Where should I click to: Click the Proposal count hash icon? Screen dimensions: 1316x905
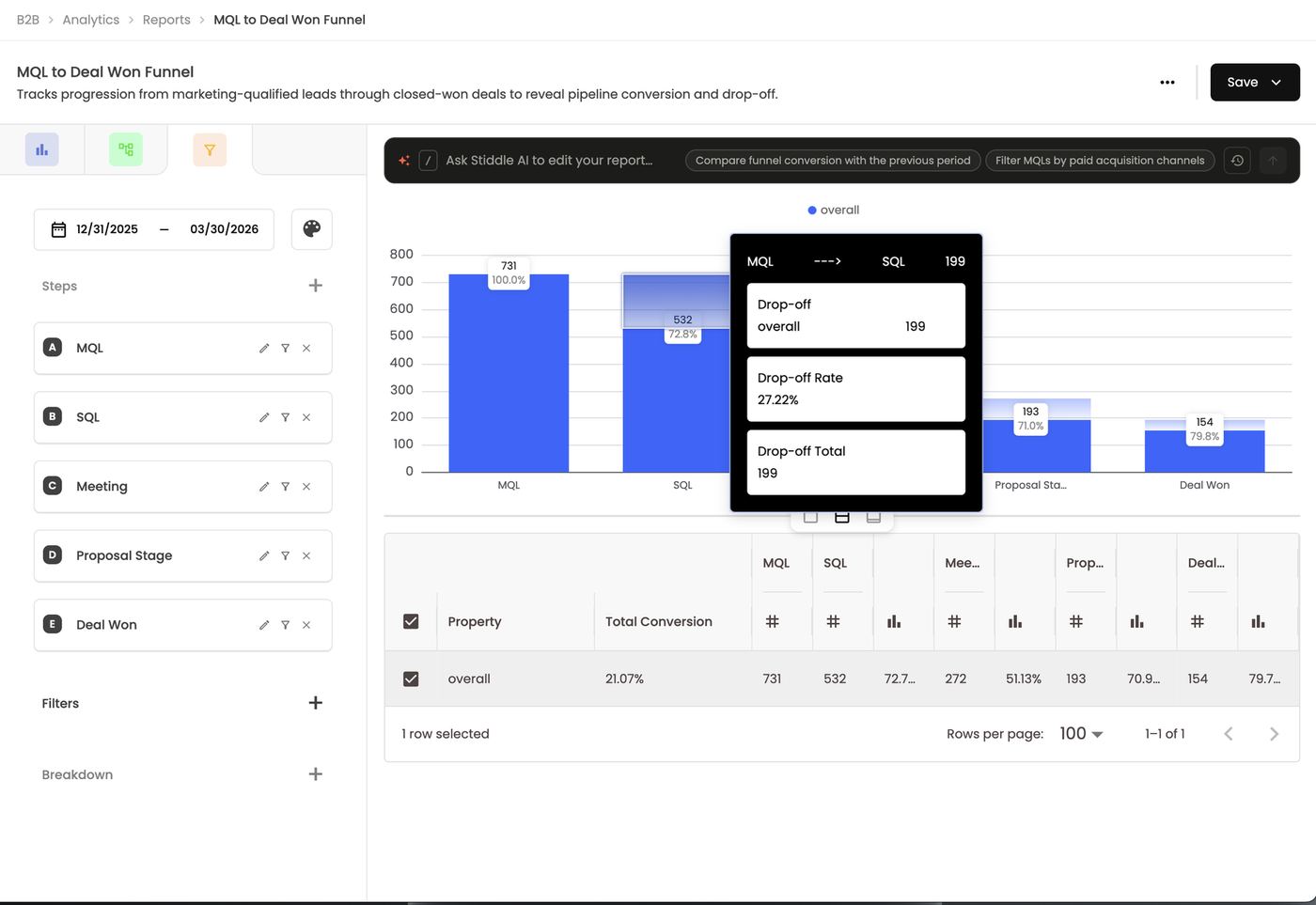1076,621
